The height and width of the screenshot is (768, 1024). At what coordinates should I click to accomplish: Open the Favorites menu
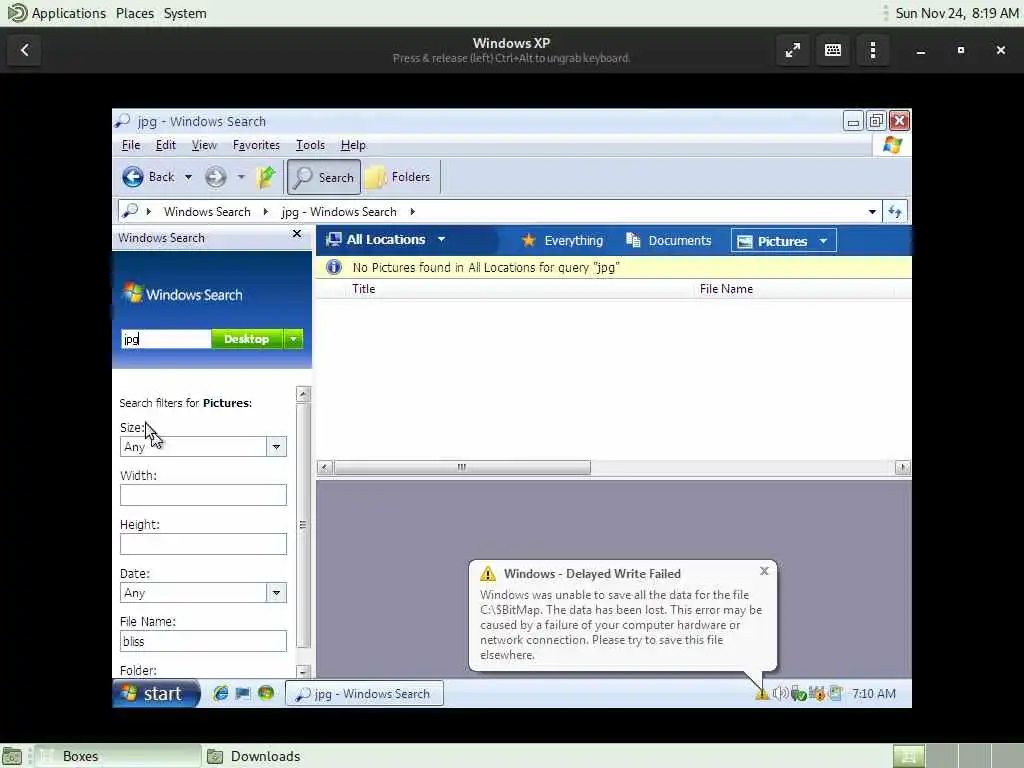pyautogui.click(x=256, y=145)
